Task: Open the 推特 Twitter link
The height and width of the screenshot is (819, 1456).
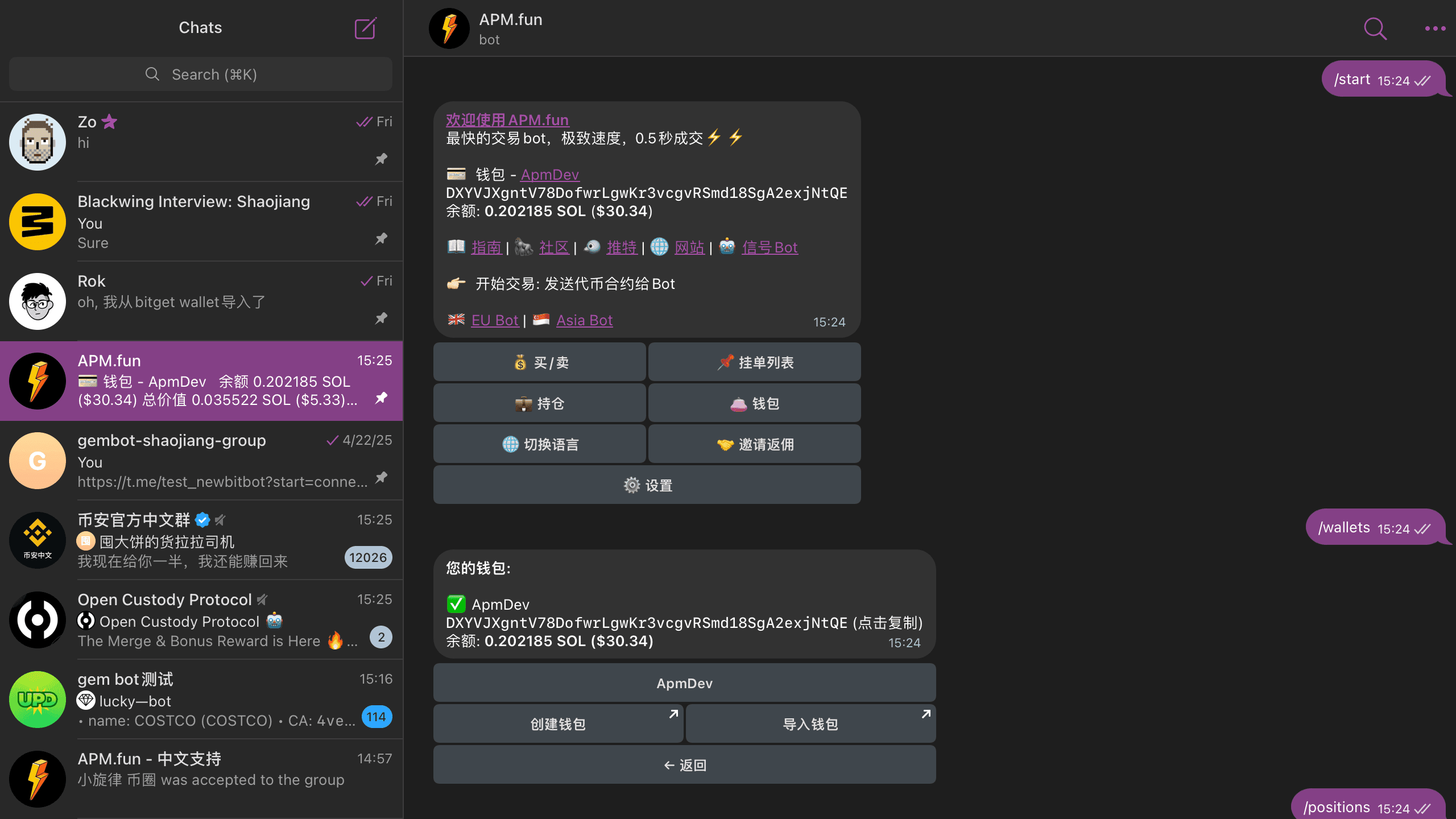Action: click(x=622, y=247)
